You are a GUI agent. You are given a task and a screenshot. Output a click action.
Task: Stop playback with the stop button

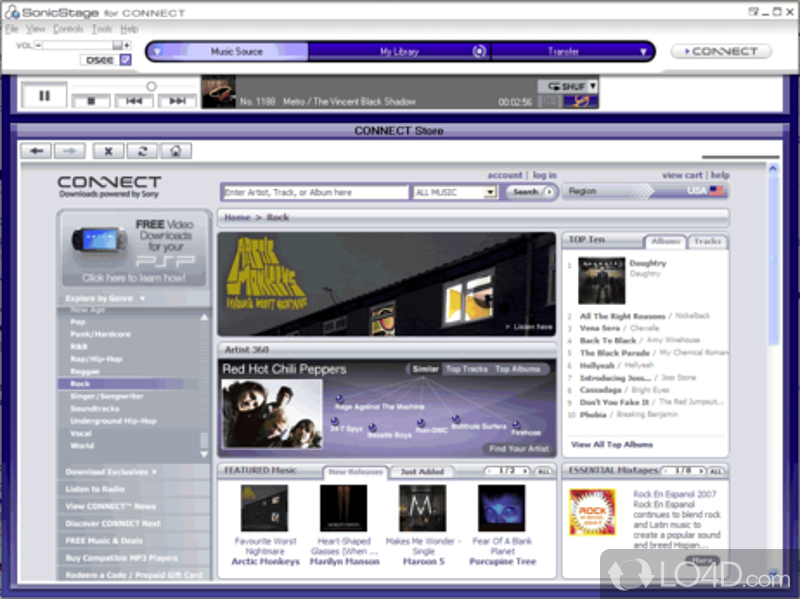coord(91,101)
